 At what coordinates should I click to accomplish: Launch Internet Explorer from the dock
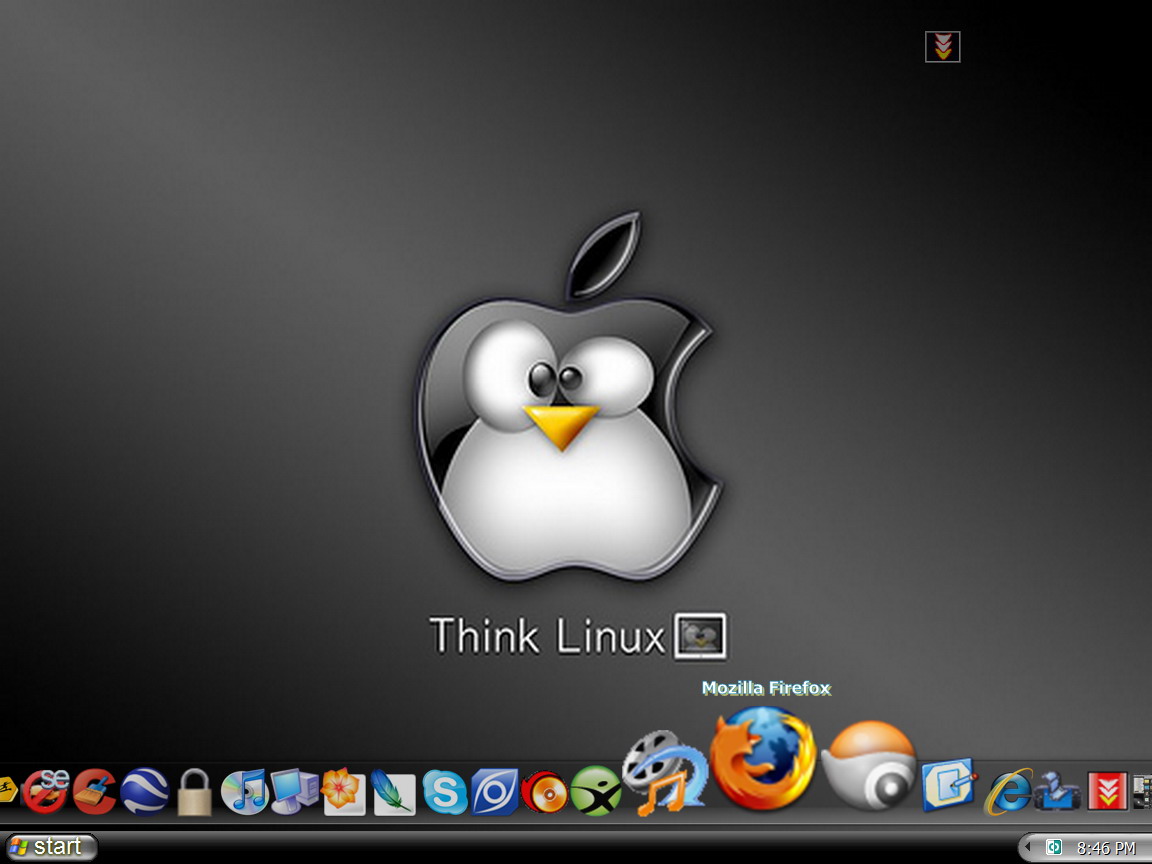click(x=1009, y=791)
